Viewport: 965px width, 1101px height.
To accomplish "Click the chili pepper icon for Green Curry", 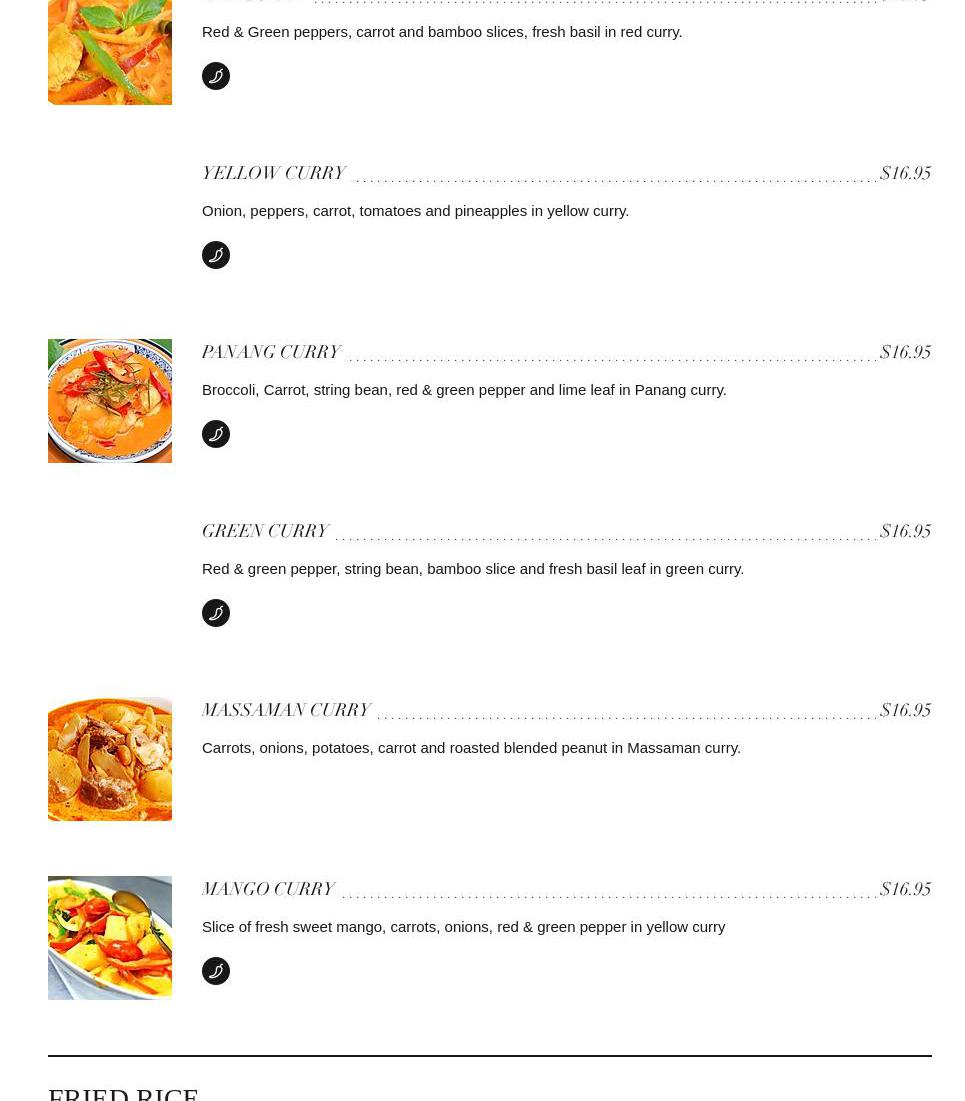I will (216, 613).
